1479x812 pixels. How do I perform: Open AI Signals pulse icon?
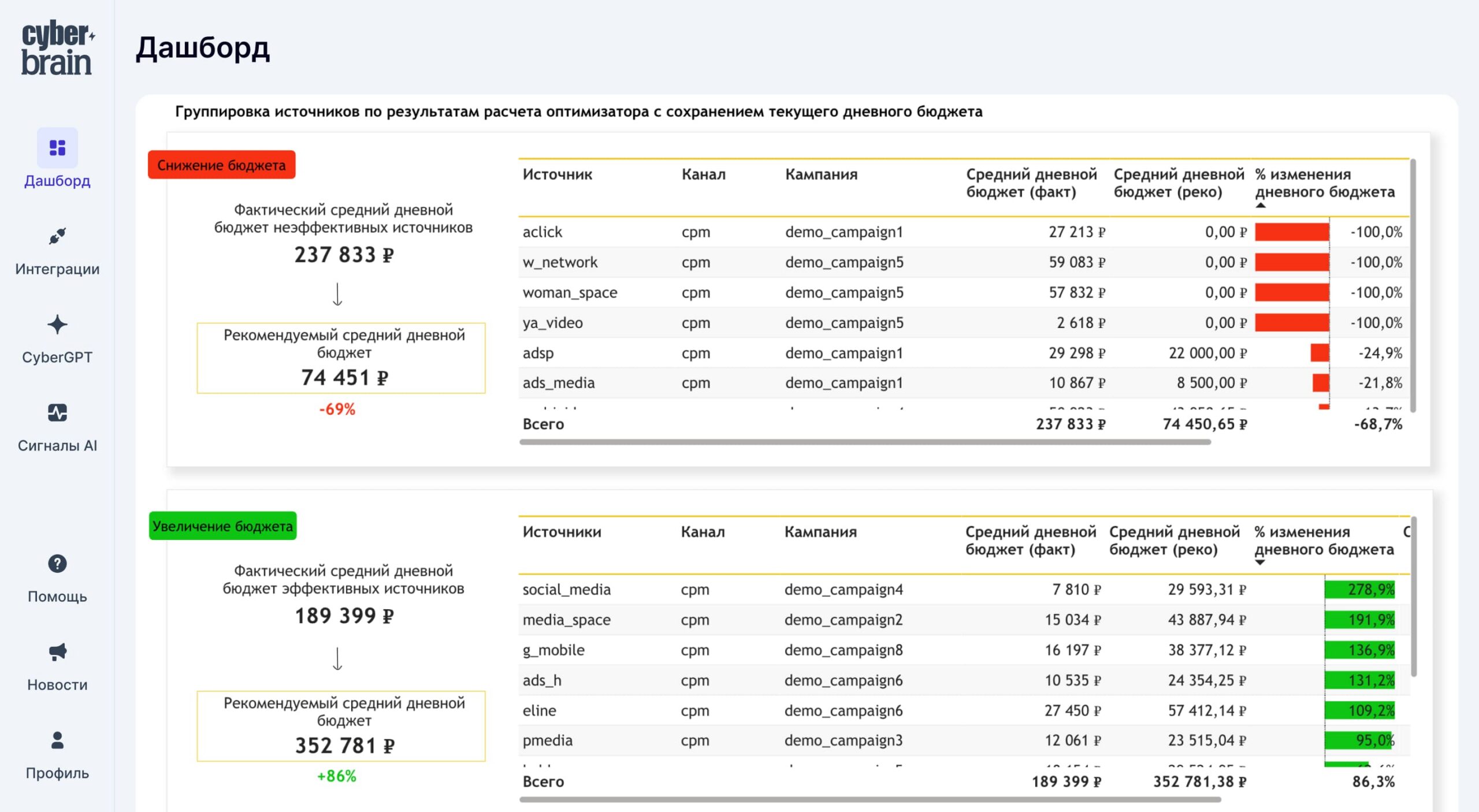click(57, 413)
